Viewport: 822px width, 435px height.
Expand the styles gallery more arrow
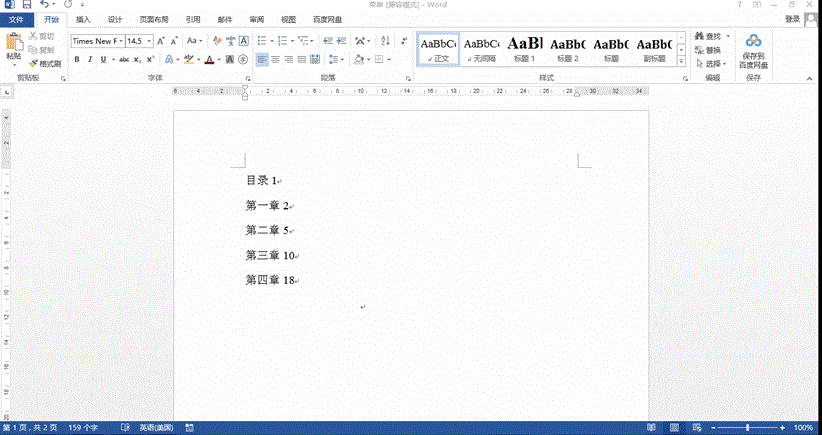click(681, 62)
